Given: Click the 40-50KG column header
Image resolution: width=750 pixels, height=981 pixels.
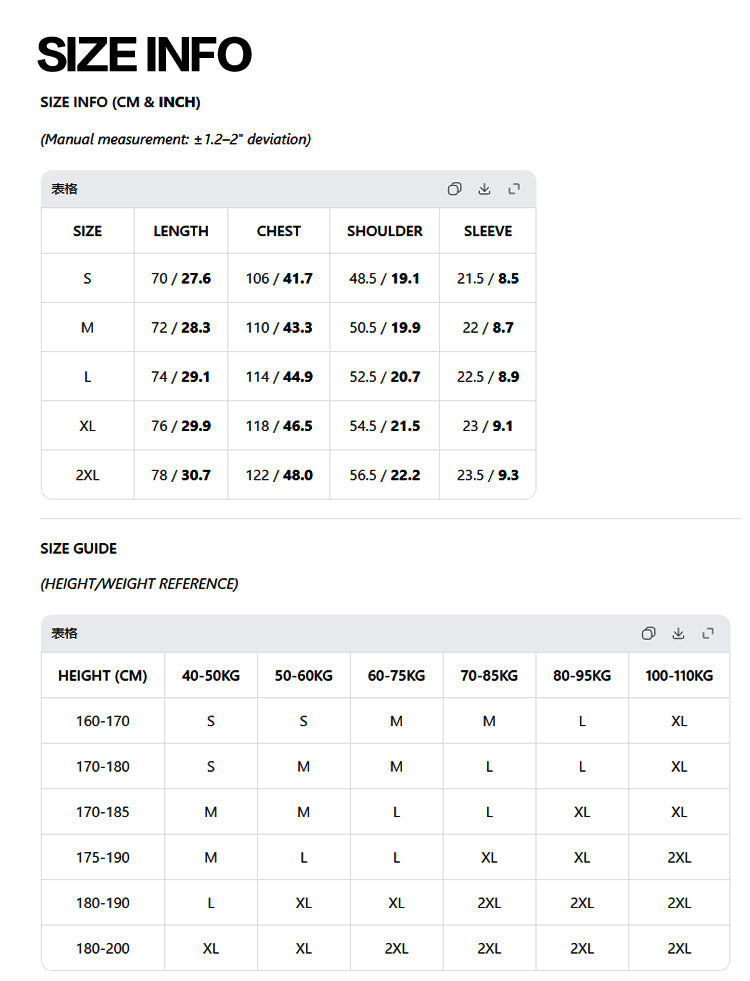Looking at the screenshot, I should [x=211, y=676].
